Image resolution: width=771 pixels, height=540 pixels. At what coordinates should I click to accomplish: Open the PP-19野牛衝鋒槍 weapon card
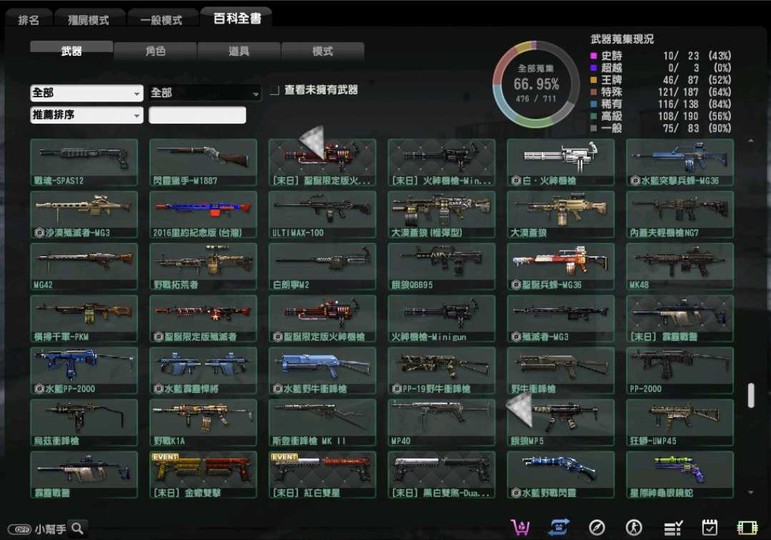442,371
